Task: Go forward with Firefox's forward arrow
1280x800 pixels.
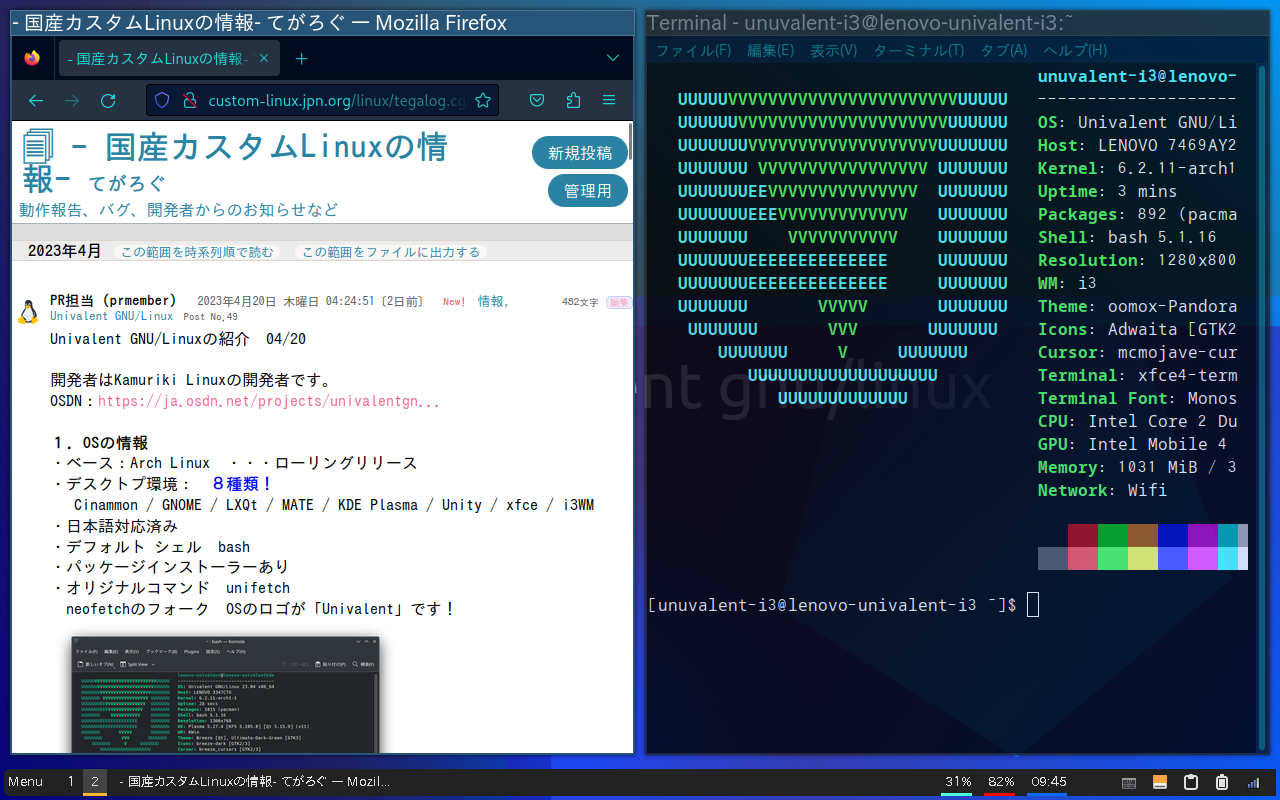Action: [72, 100]
